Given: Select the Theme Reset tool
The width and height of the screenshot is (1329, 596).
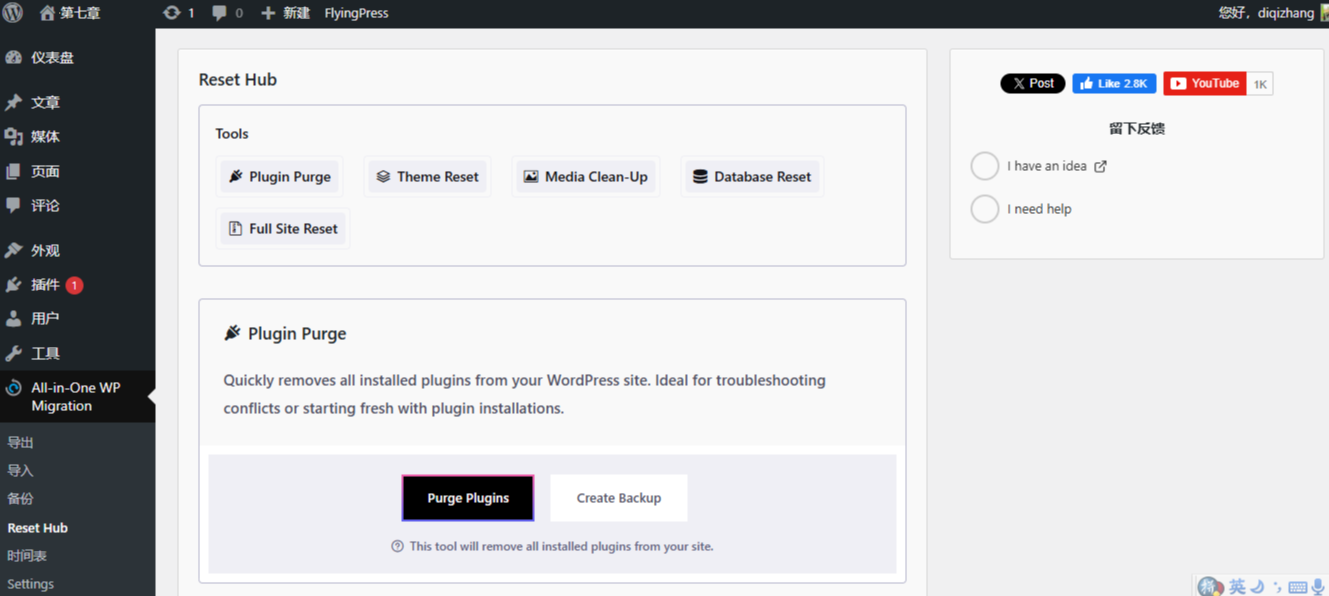Looking at the screenshot, I should 427,177.
